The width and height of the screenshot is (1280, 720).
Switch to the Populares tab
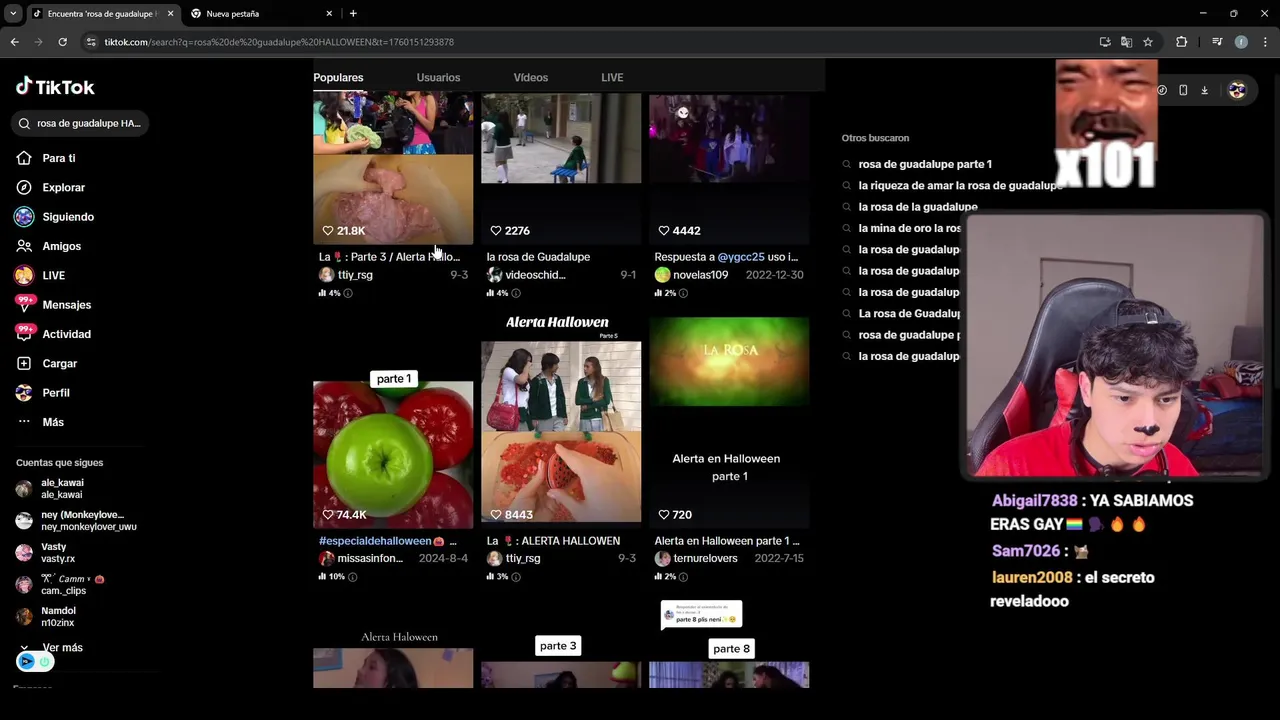[x=338, y=77]
